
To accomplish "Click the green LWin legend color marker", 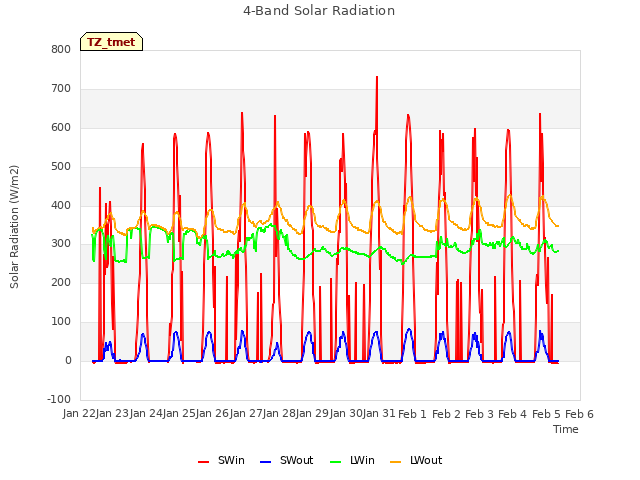I will (x=335, y=462).
